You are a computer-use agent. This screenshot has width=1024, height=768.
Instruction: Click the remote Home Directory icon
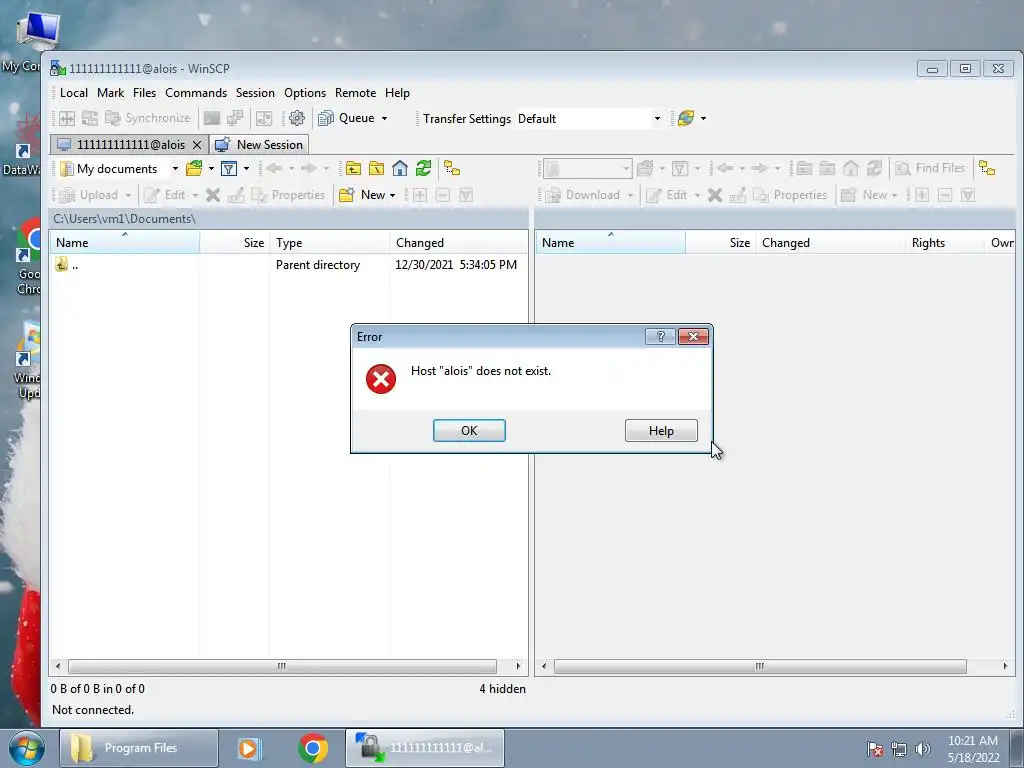850,168
